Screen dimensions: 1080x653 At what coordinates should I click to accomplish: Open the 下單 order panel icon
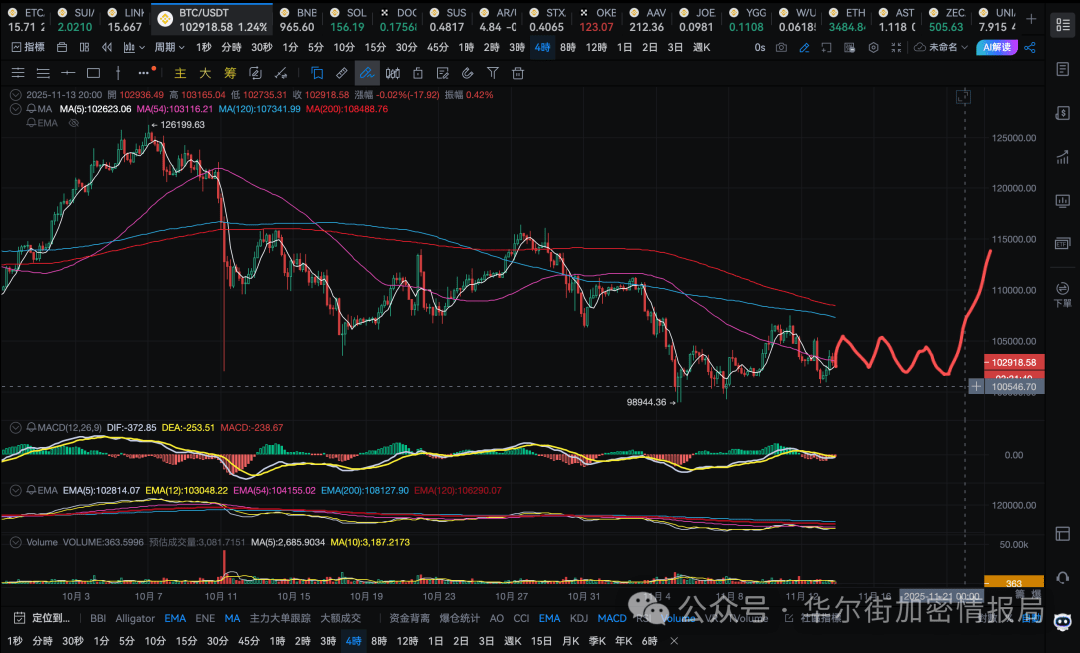pyautogui.click(x=1062, y=294)
